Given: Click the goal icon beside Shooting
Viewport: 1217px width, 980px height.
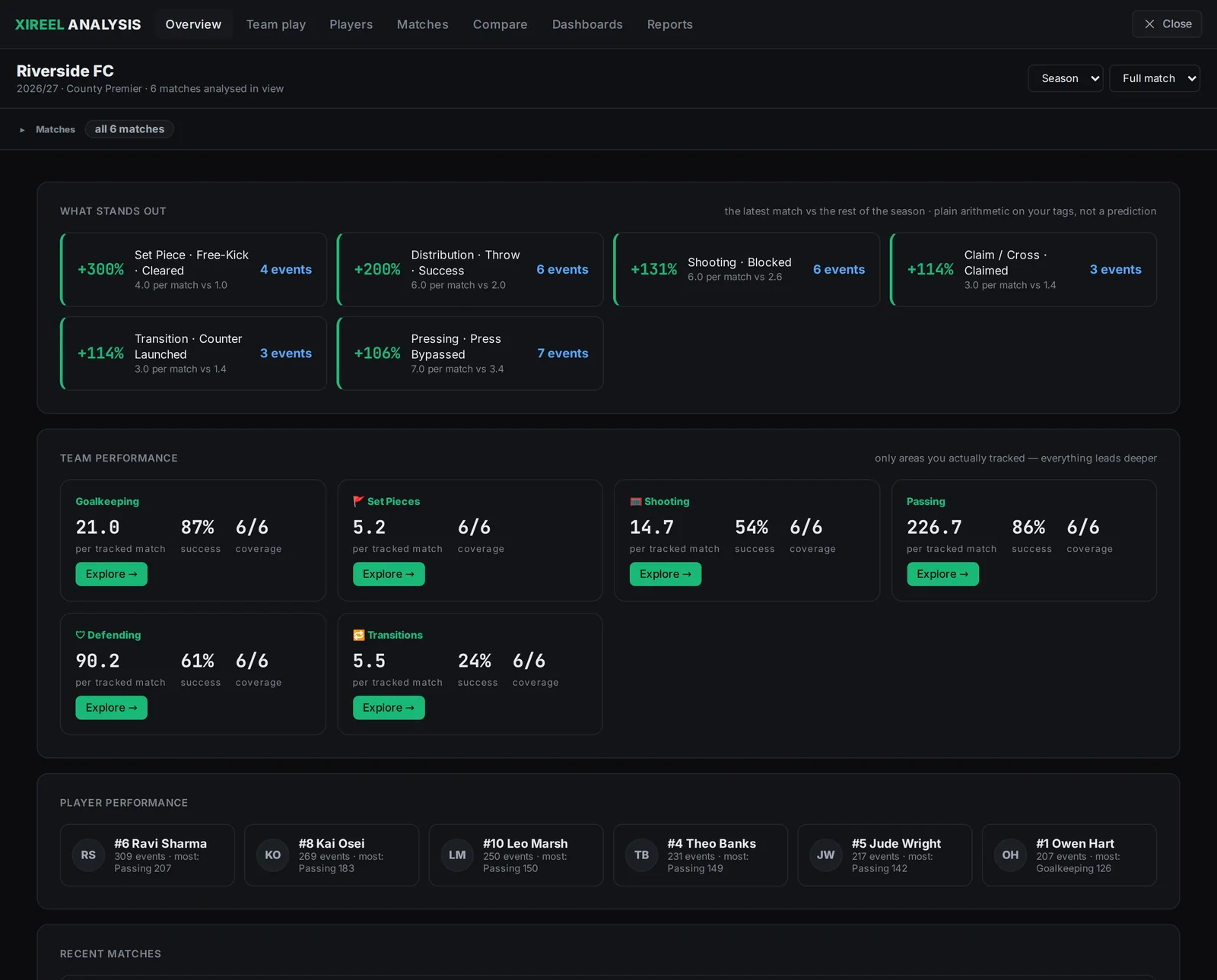Looking at the screenshot, I should (x=636, y=502).
